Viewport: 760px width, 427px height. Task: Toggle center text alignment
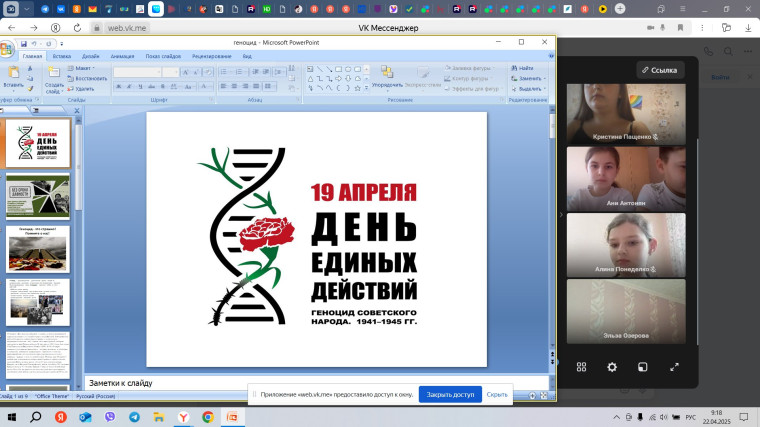(x=234, y=86)
